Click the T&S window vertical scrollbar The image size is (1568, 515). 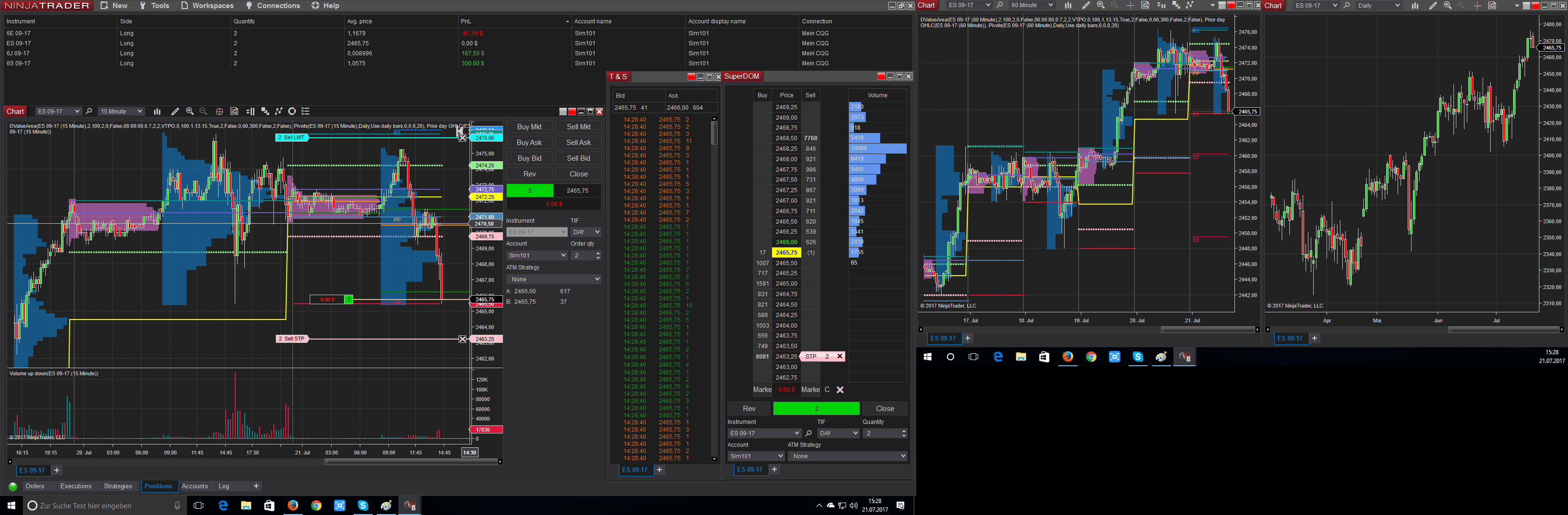coord(714,289)
